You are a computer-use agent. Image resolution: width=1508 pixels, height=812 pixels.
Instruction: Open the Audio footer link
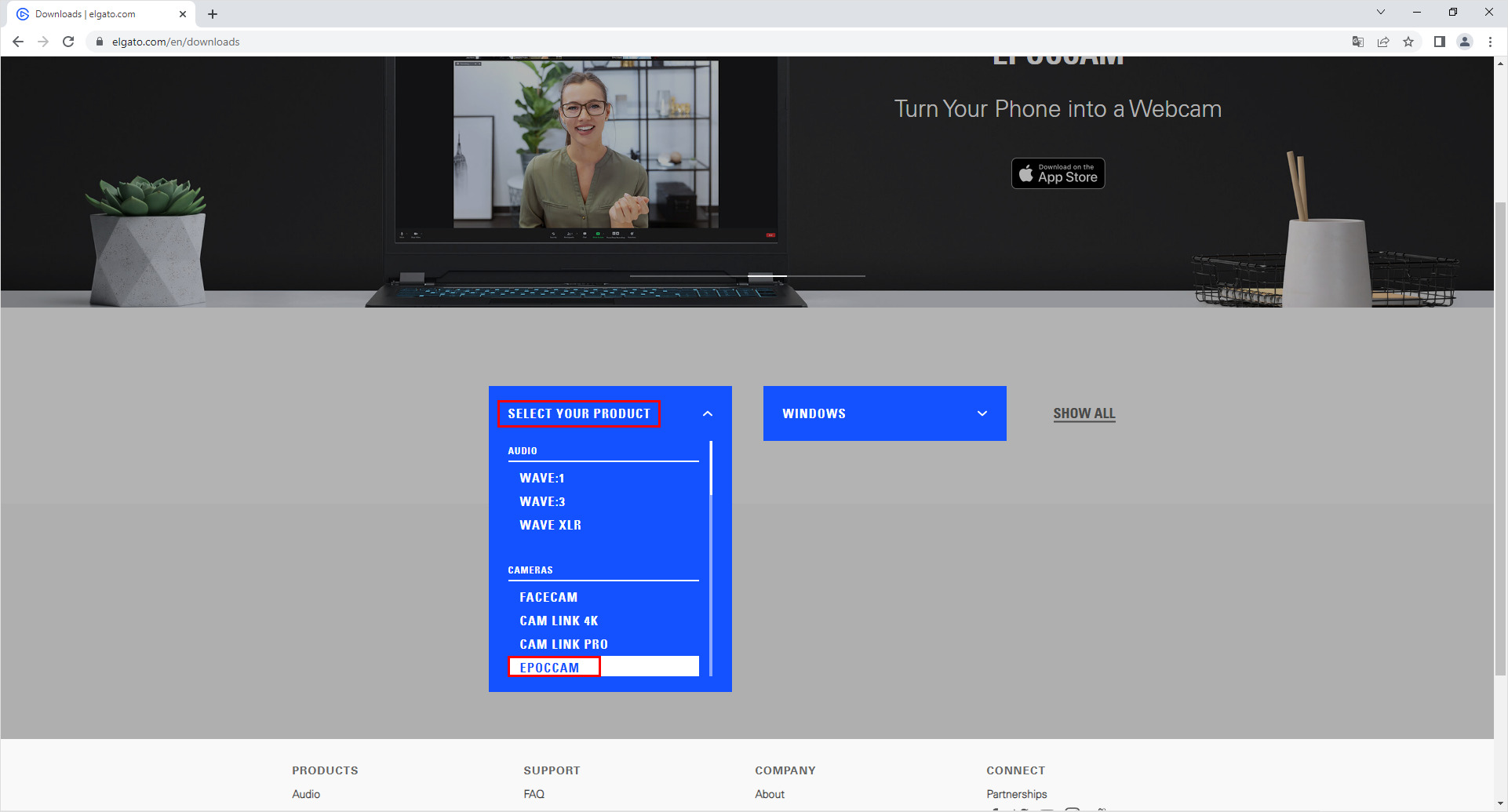click(306, 794)
